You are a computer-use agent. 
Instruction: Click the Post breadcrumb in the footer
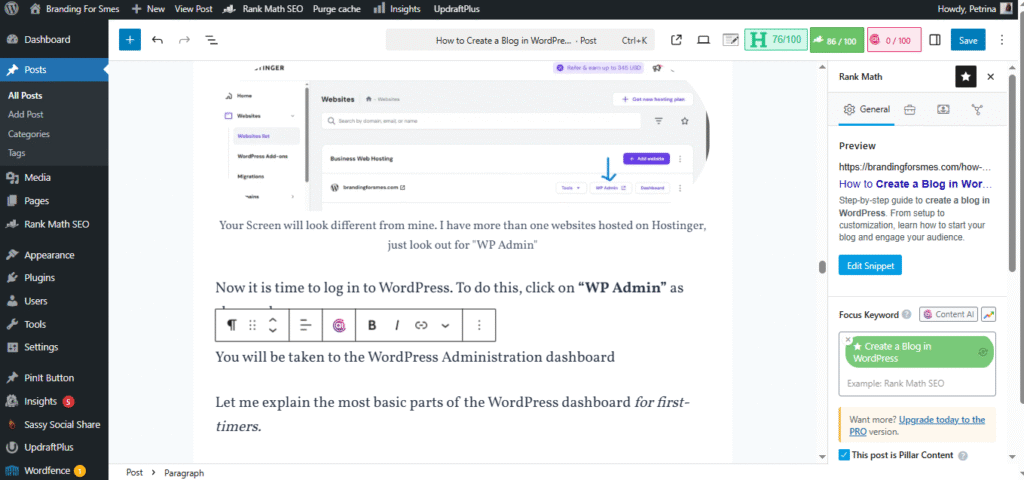(x=135, y=472)
